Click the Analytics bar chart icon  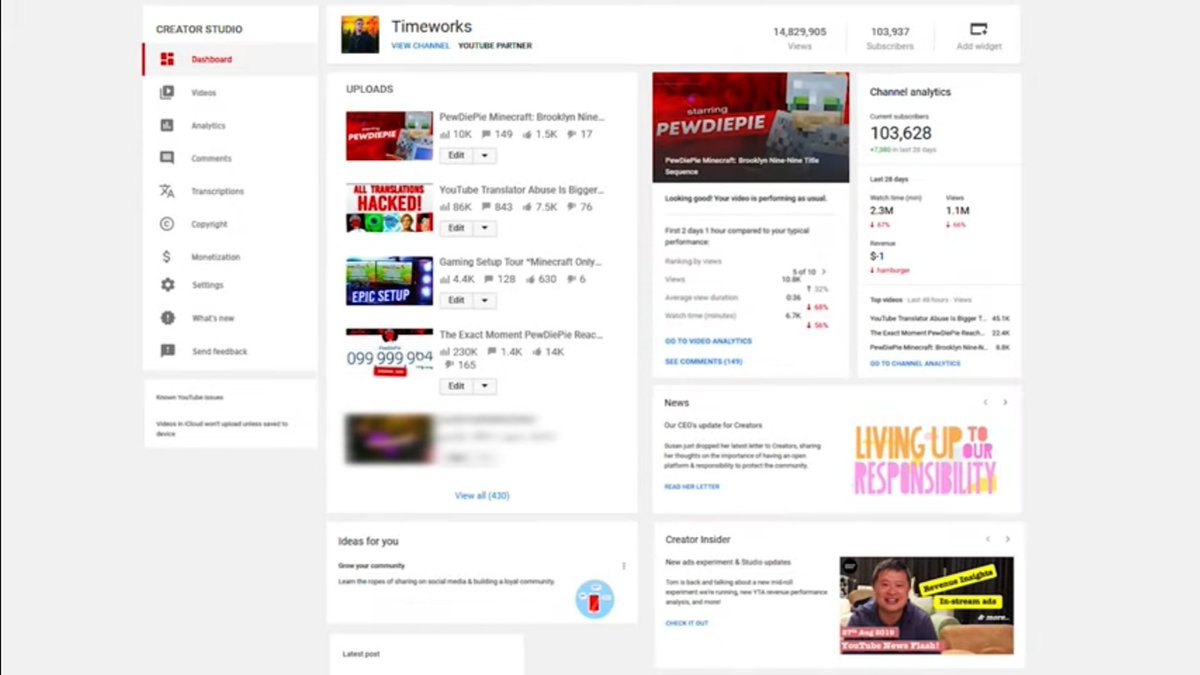167,125
